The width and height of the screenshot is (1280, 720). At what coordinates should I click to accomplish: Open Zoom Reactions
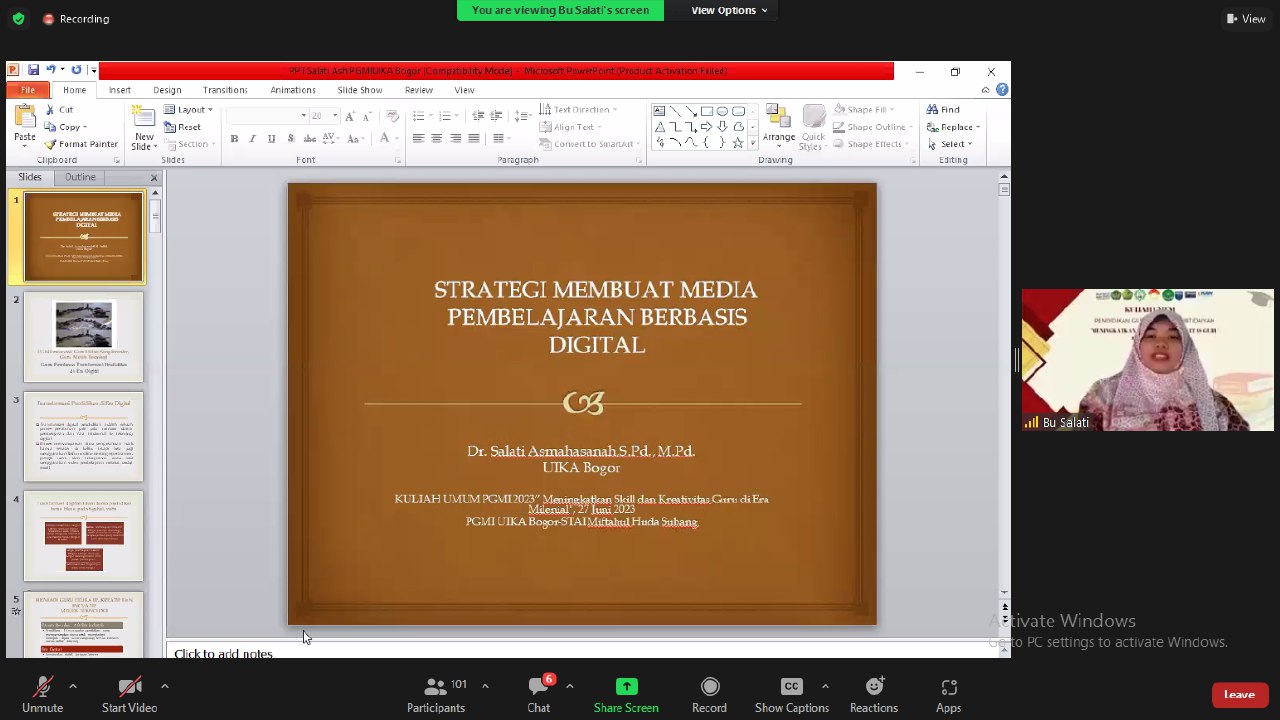874,694
